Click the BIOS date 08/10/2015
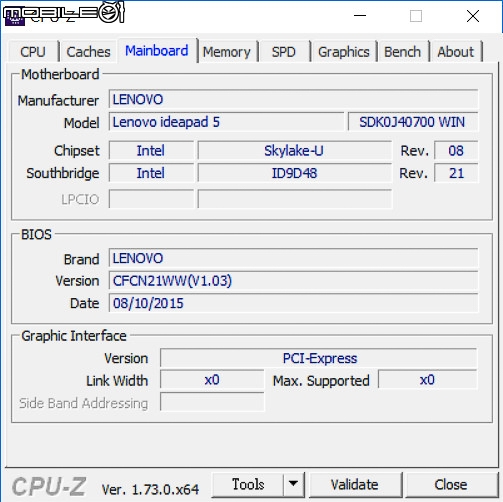 (293, 303)
